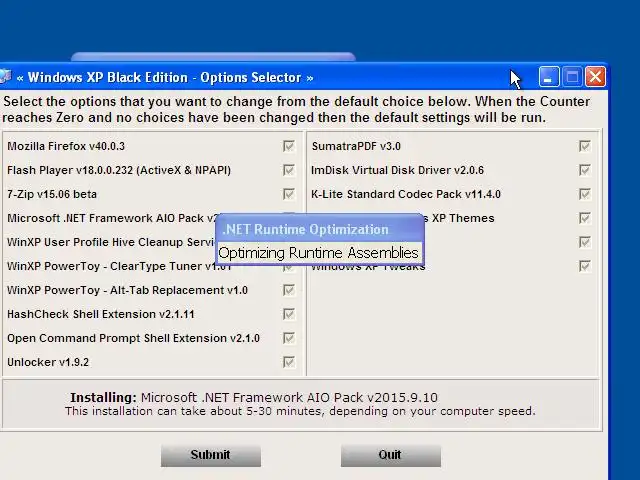Click the Quit button
Screen dimensions: 640x480
point(391,455)
